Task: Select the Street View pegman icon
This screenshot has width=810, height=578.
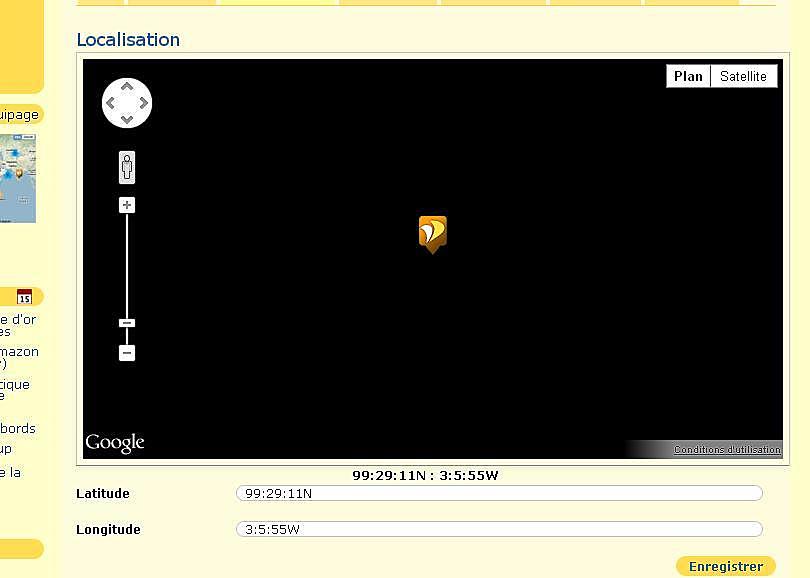Action: pos(127,167)
